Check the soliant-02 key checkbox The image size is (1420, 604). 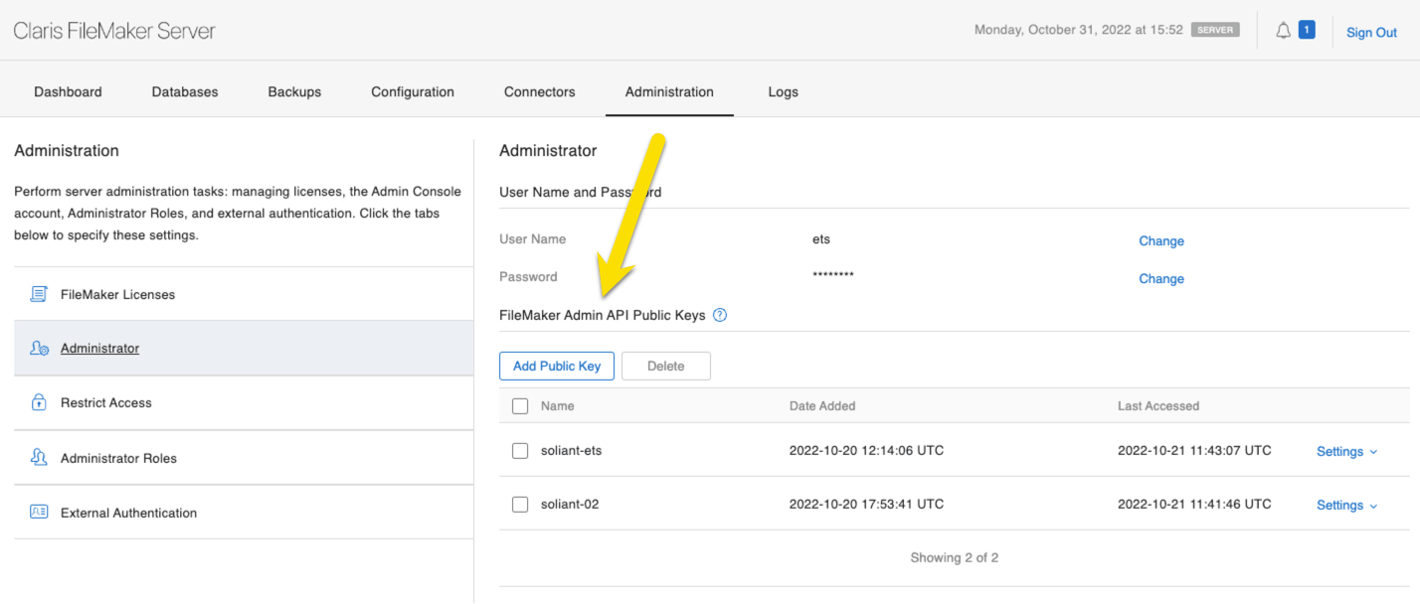(520, 505)
